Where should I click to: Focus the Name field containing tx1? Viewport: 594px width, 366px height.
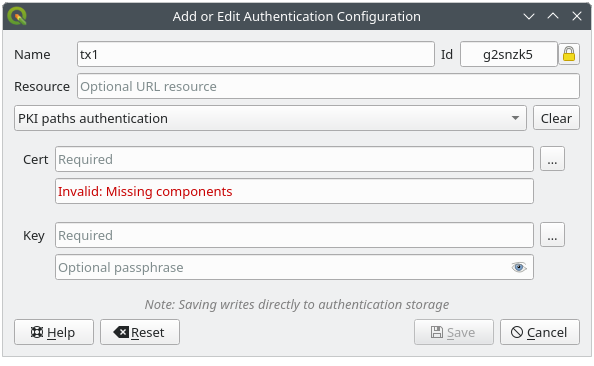[256, 54]
